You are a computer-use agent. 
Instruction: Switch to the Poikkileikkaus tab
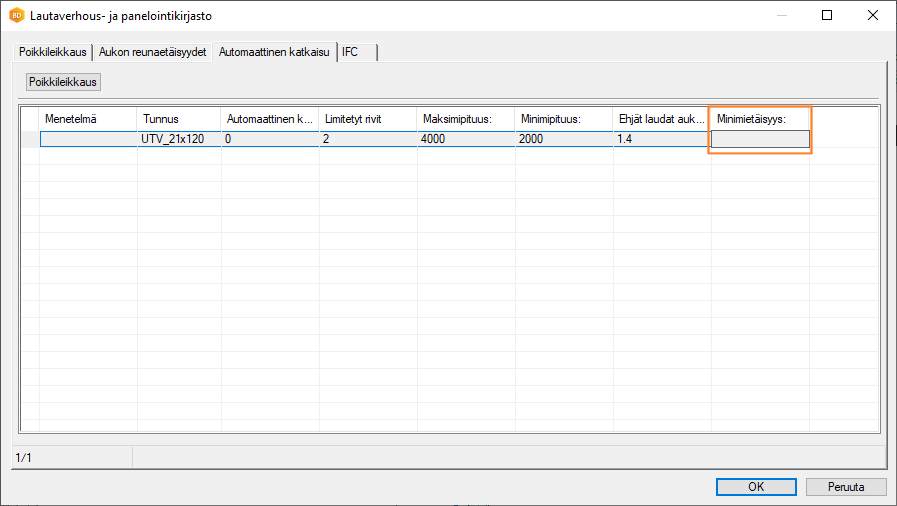tap(53, 52)
